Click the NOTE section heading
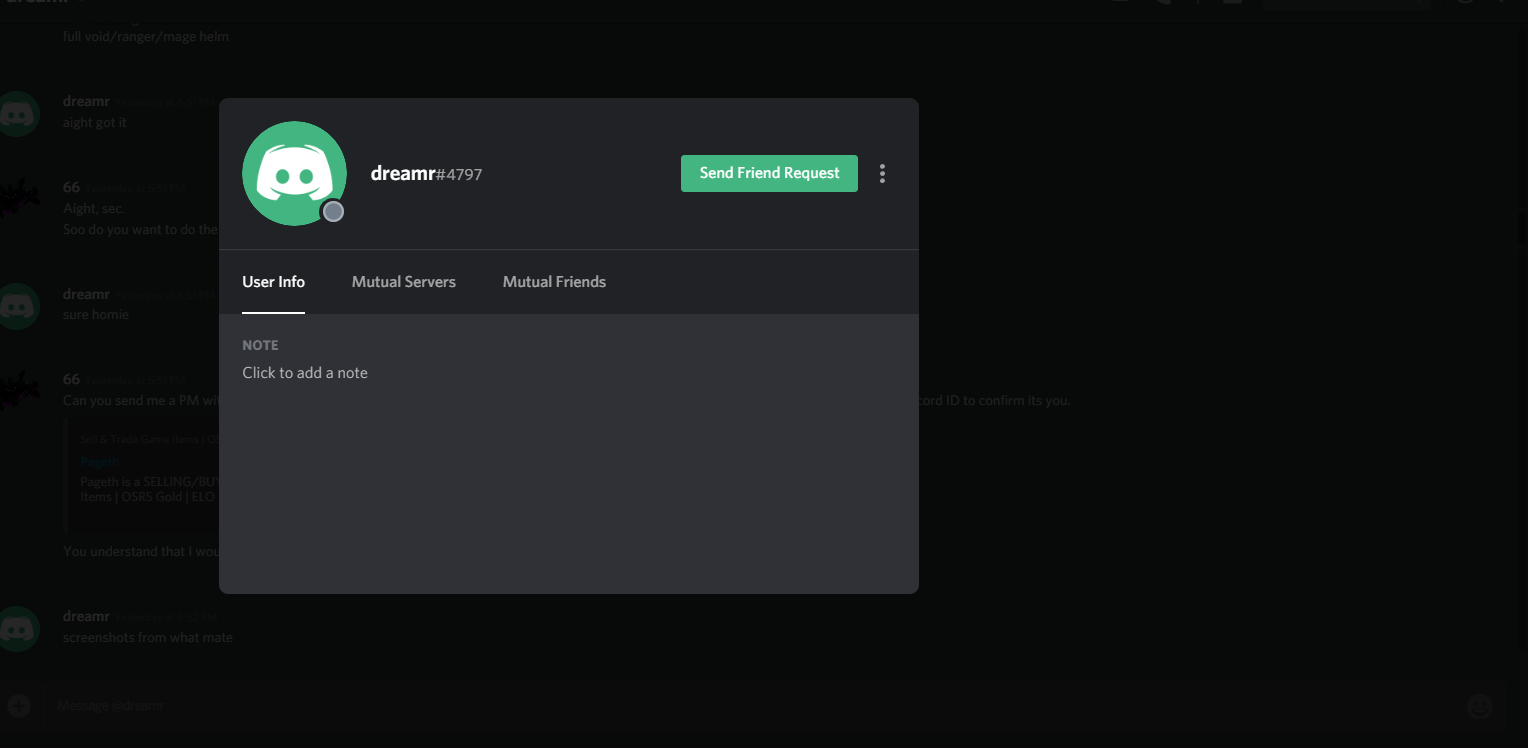 260,345
